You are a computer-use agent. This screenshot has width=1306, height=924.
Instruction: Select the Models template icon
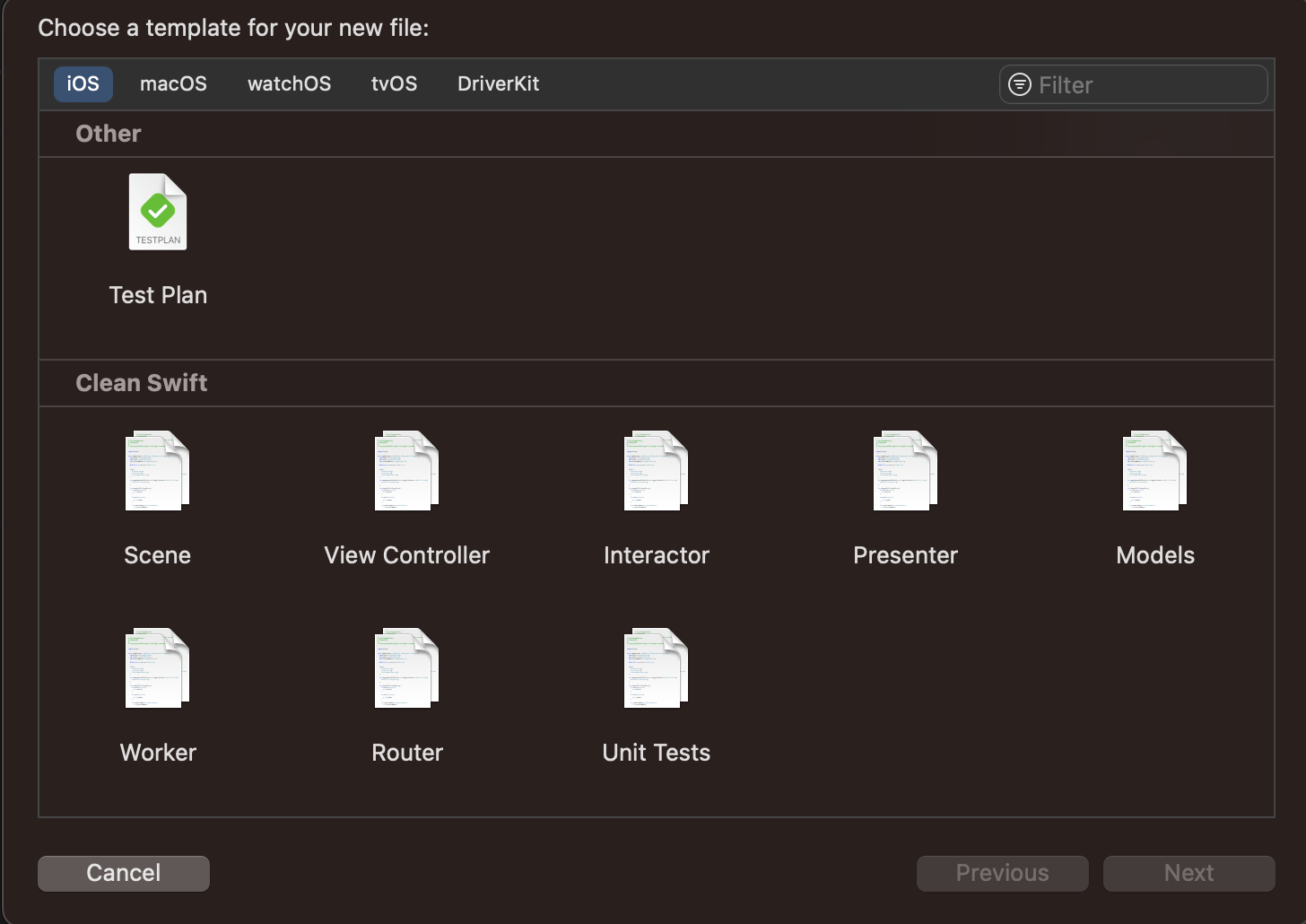click(x=1155, y=471)
